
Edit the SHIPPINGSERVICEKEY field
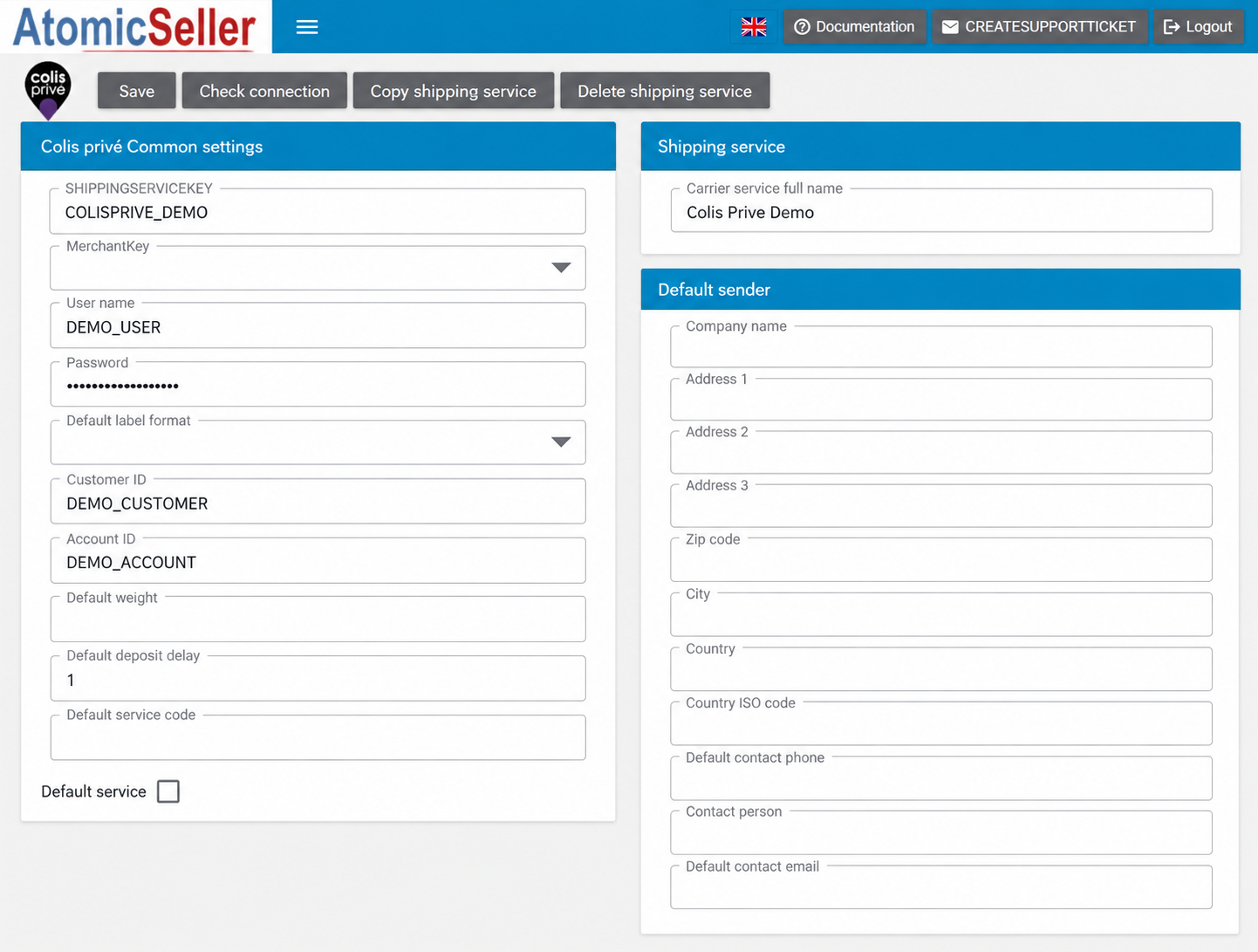pyautogui.click(x=318, y=211)
